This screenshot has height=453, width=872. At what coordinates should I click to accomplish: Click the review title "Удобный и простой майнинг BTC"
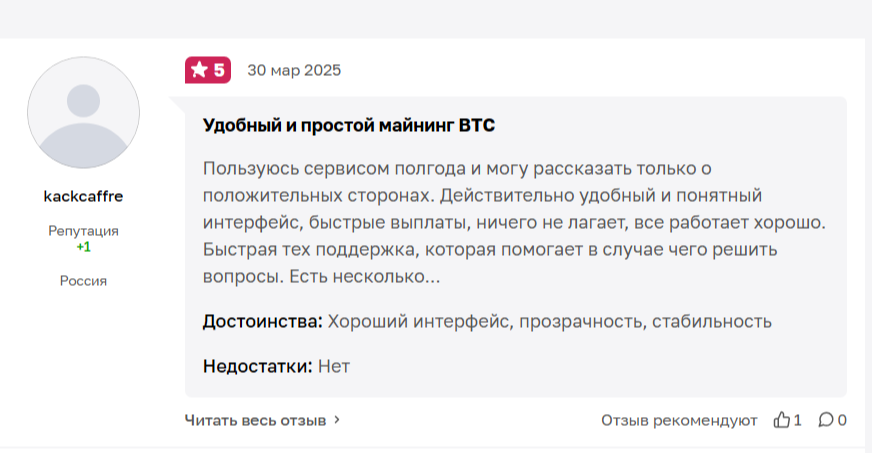tap(349, 126)
